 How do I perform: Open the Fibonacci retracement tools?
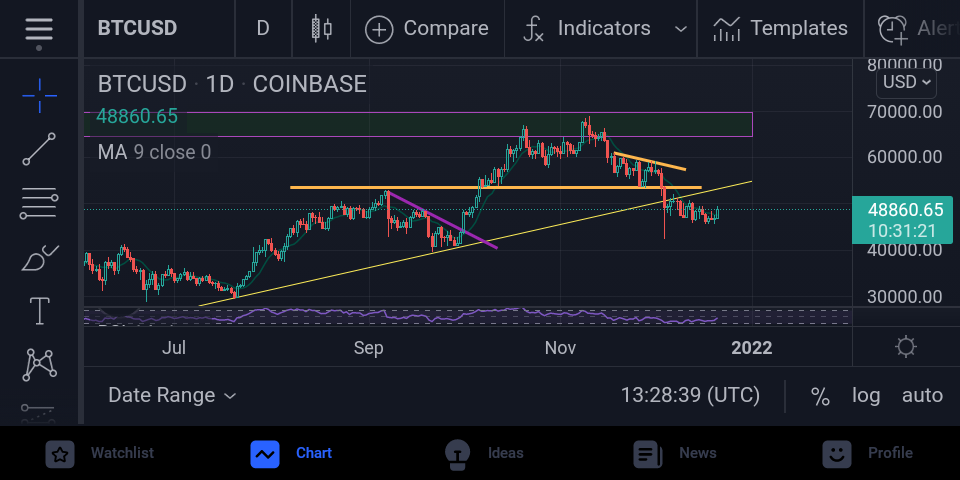pos(39,204)
